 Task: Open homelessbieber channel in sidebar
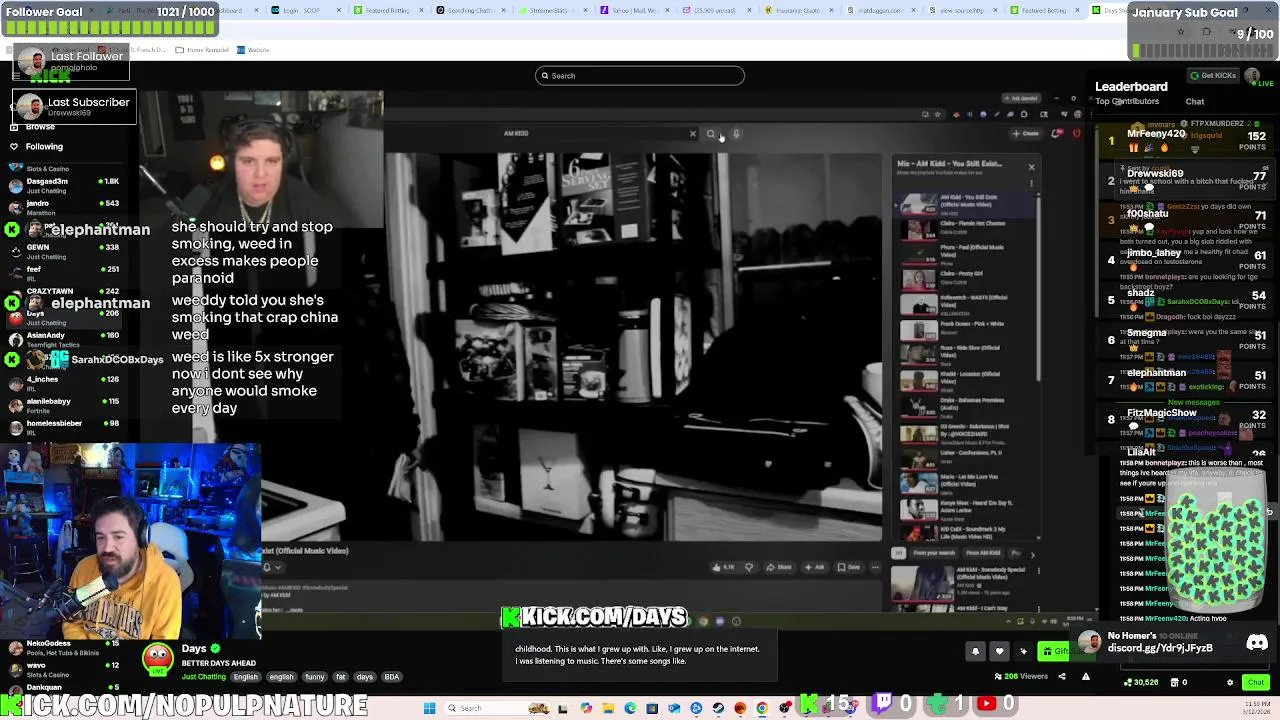(x=62, y=427)
